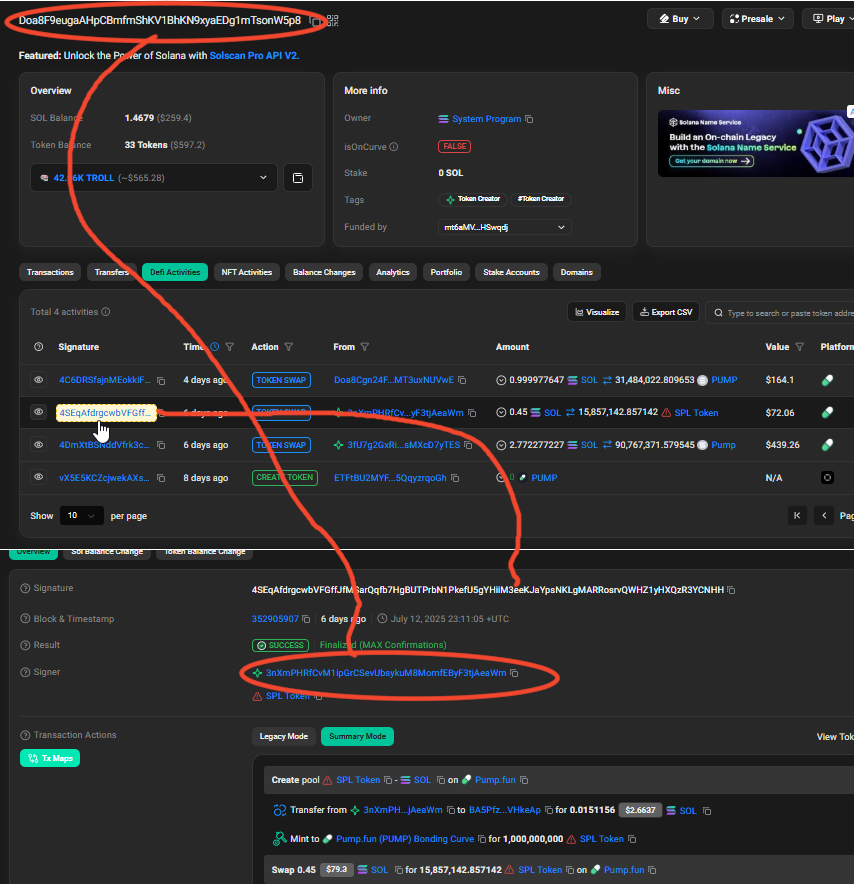Click the platform icon in the CREATE TOKEN row
Viewport: 854px width, 884px height.
click(827, 478)
